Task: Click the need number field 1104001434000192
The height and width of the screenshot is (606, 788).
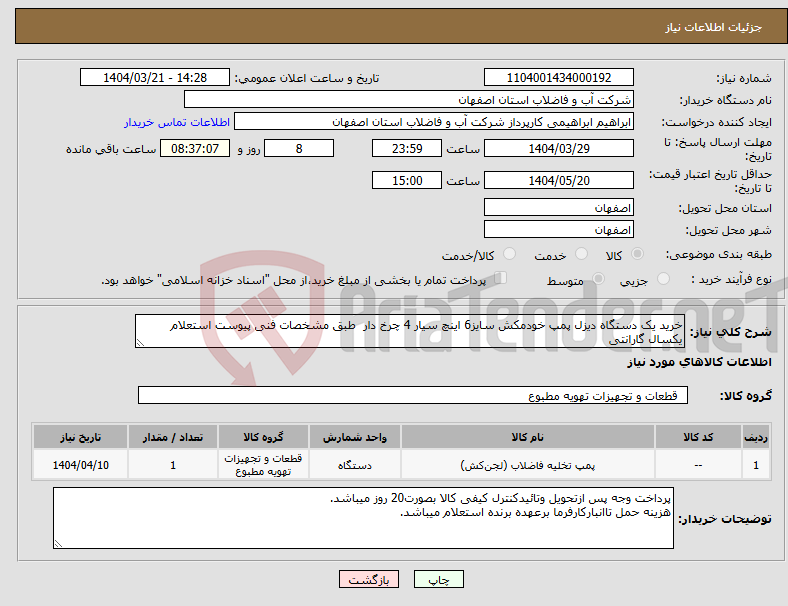Action: tap(559, 78)
